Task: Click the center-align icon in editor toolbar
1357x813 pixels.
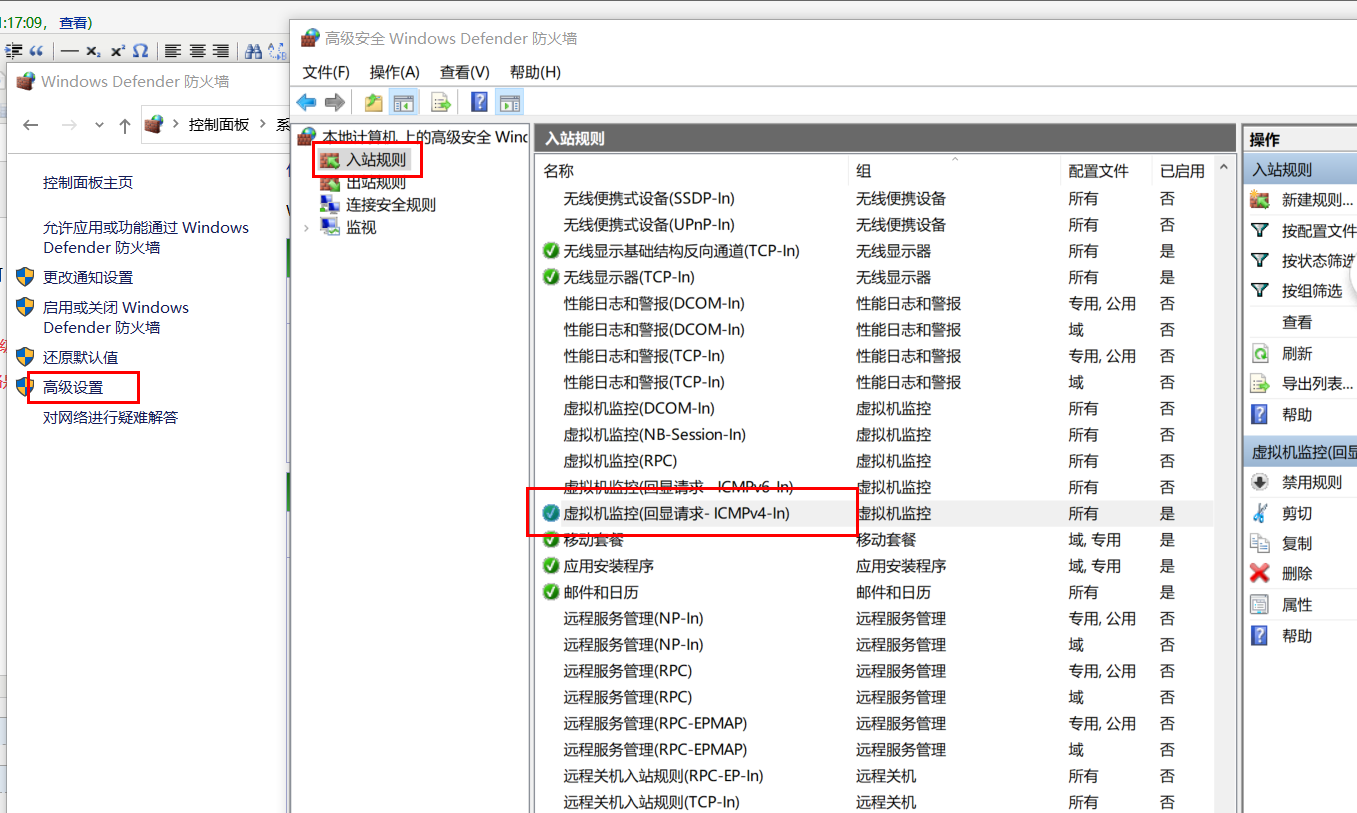Action: [197, 50]
